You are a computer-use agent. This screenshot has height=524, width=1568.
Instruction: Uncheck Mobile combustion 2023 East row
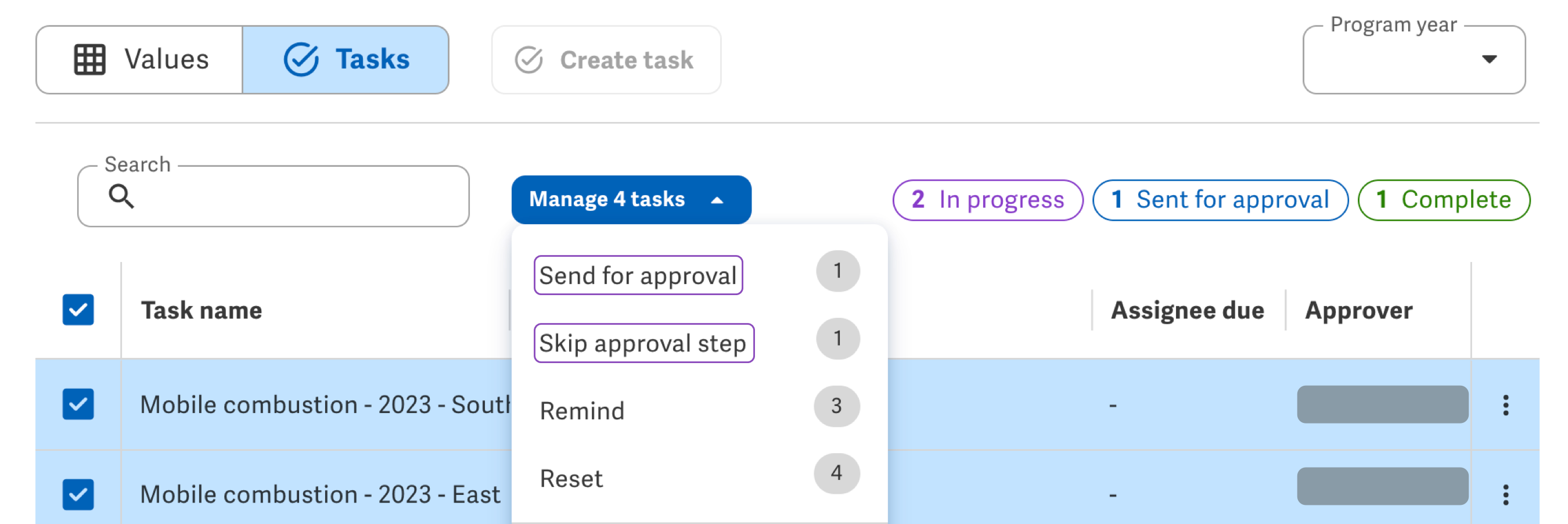pos(78,494)
